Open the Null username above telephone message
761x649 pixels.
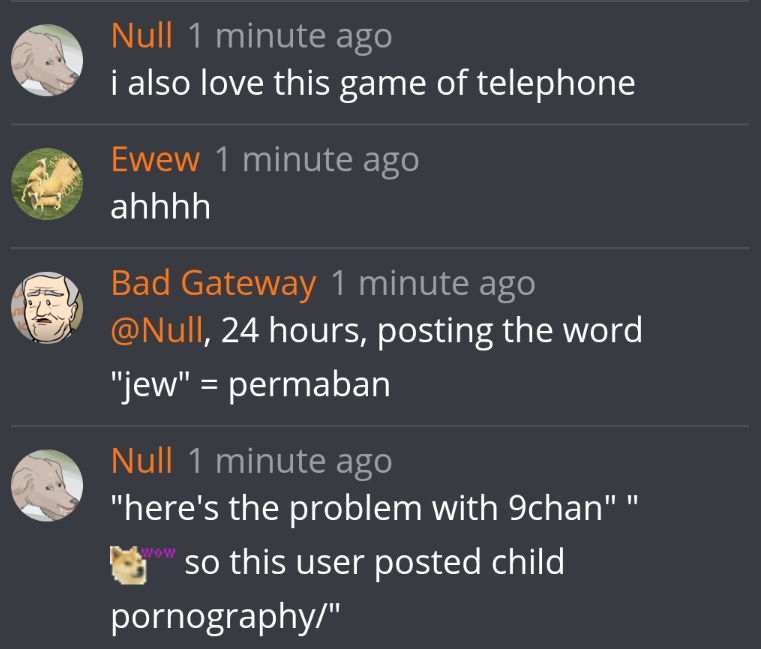pyautogui.click(x=142, y=36)
